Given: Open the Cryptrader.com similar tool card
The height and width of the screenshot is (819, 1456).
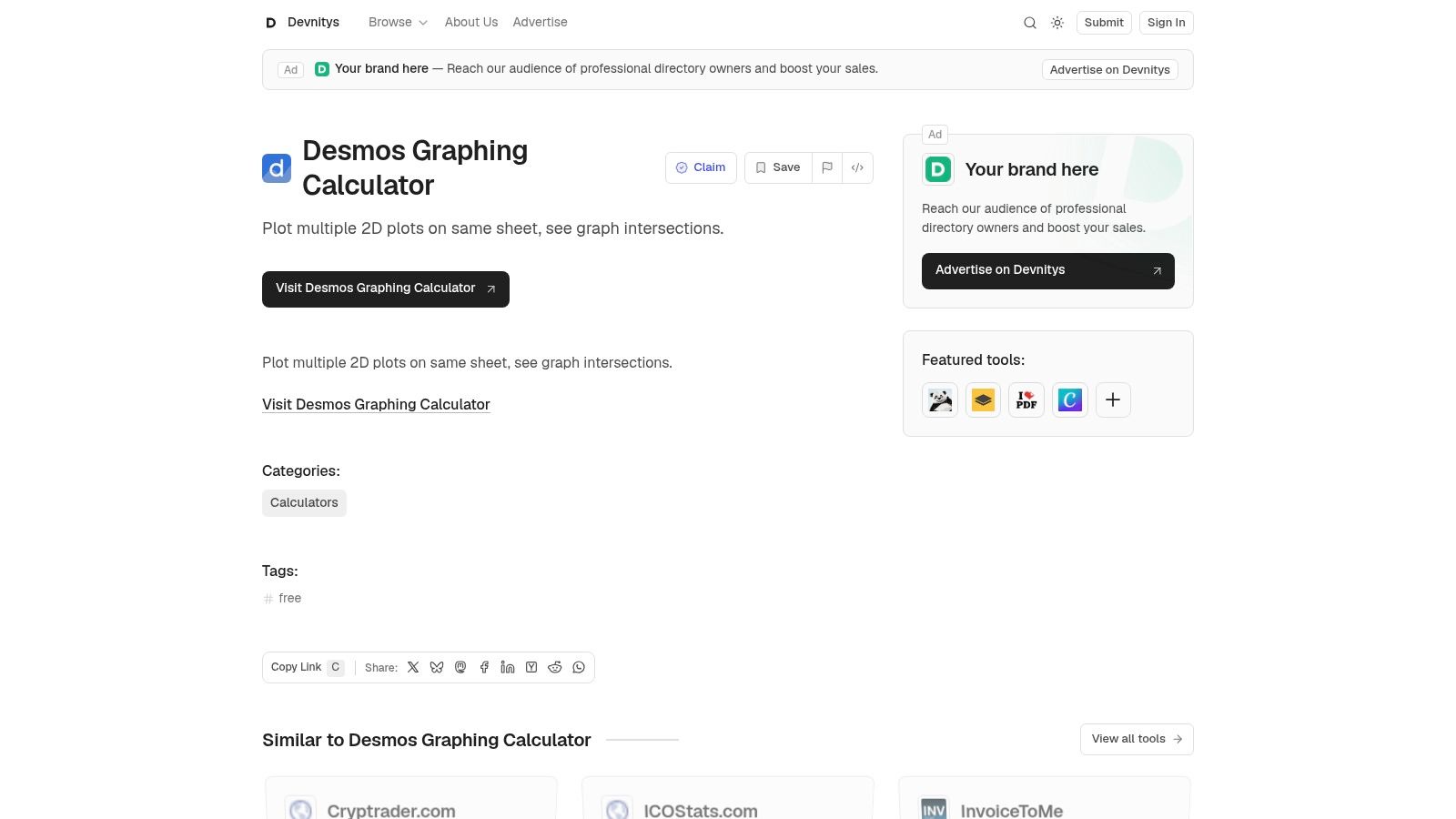Looking at the screenshot, I should [x=411, y=799].
